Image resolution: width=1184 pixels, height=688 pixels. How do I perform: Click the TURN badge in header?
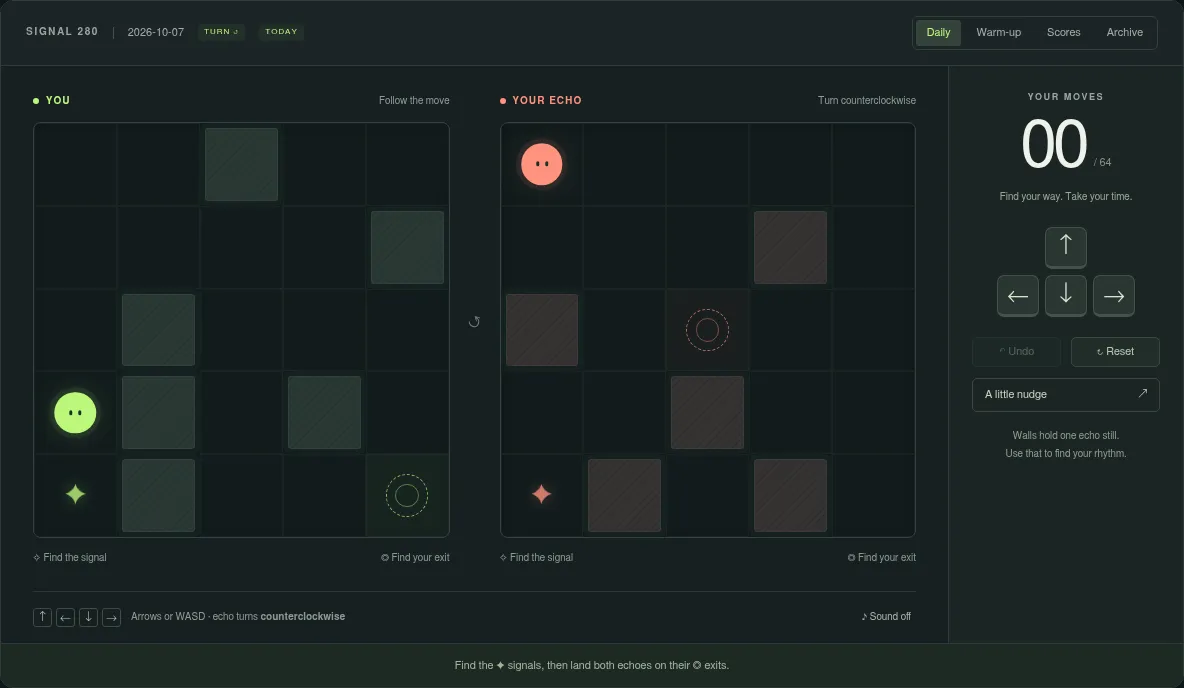point(221,32)
